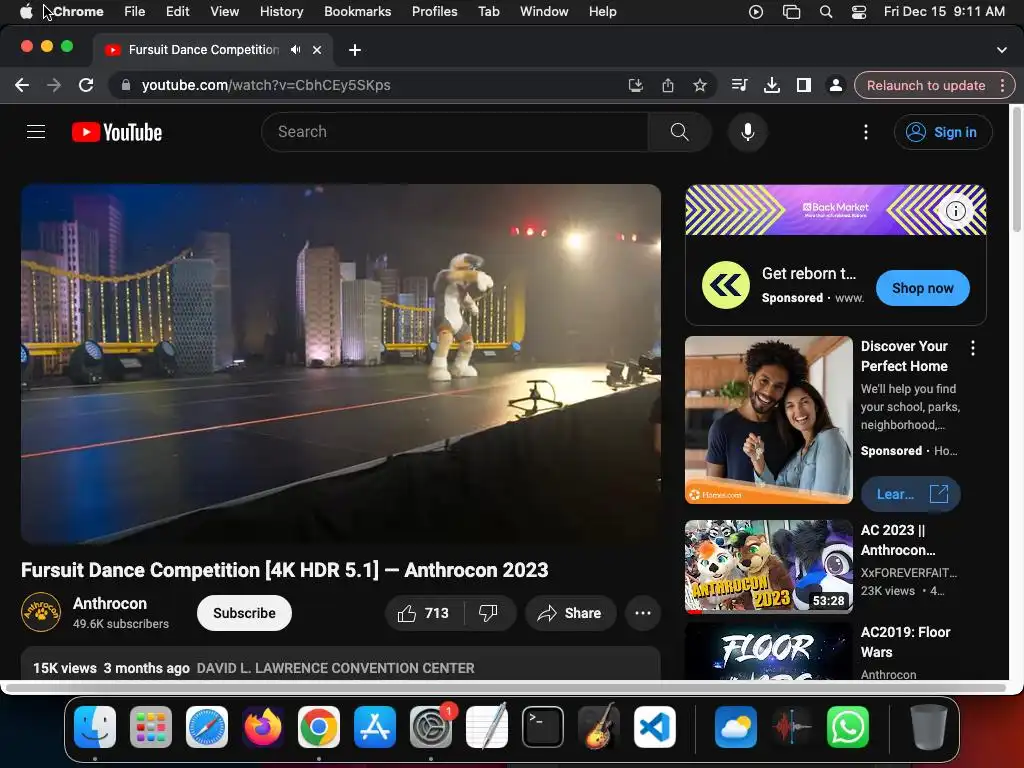Open YouTube settings three-dot menu
Image resolution: width=1024 pixels, height=768 pixels.
866,132
